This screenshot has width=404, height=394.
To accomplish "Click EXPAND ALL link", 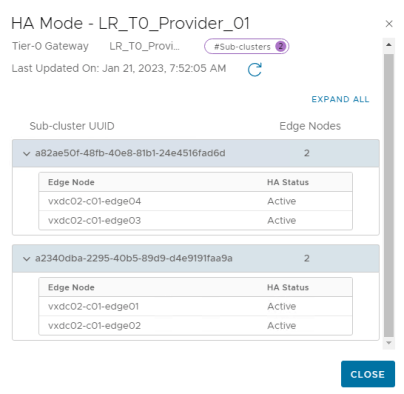I will coord(340,99).
